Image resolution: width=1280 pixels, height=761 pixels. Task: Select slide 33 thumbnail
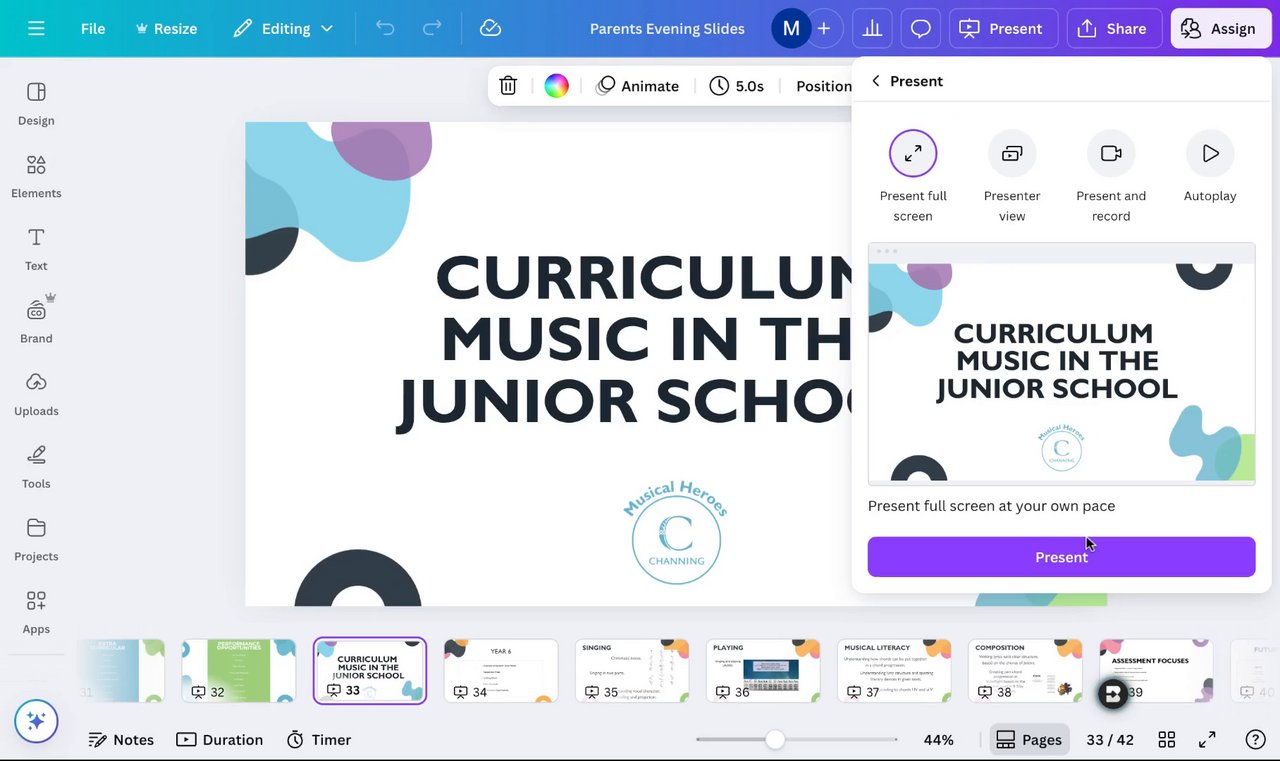pos(370,671)
